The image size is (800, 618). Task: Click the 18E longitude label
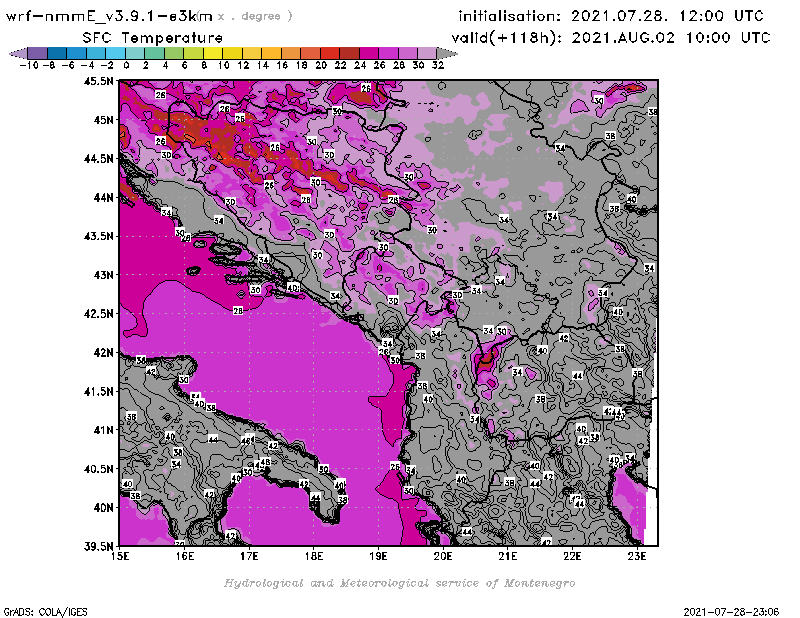tap(314, 556)
